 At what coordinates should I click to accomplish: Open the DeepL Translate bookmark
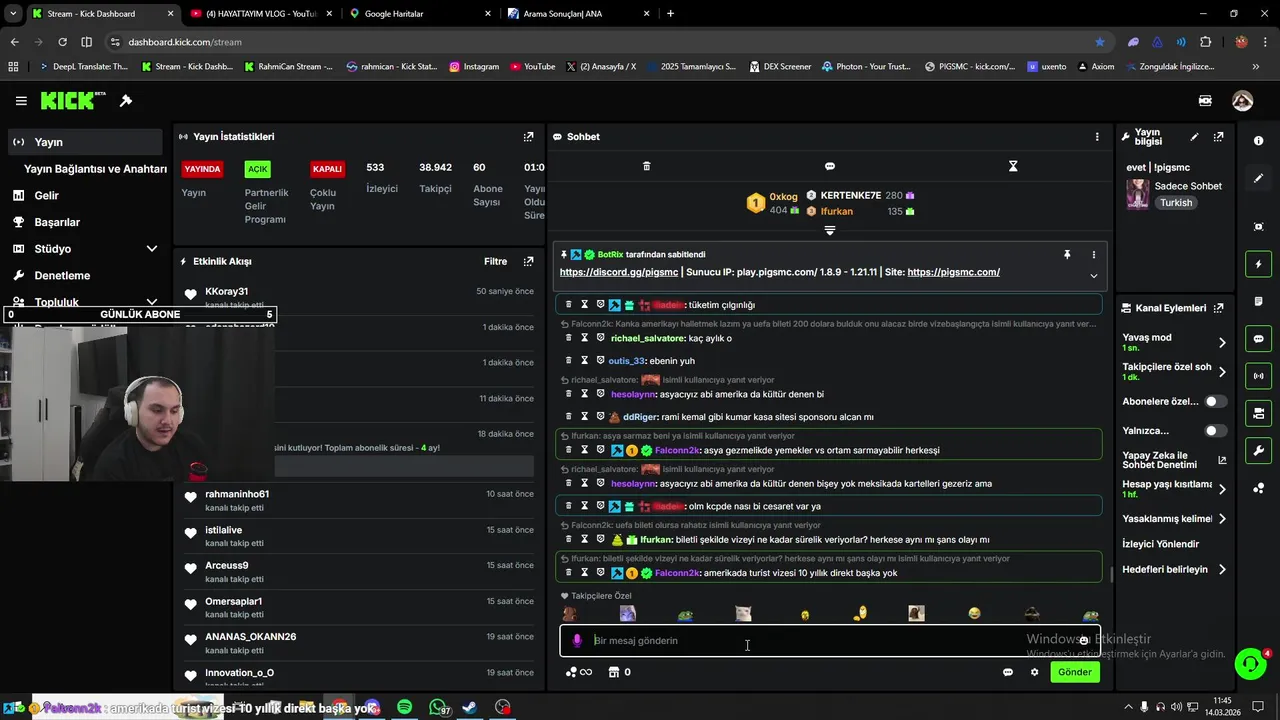84,67
